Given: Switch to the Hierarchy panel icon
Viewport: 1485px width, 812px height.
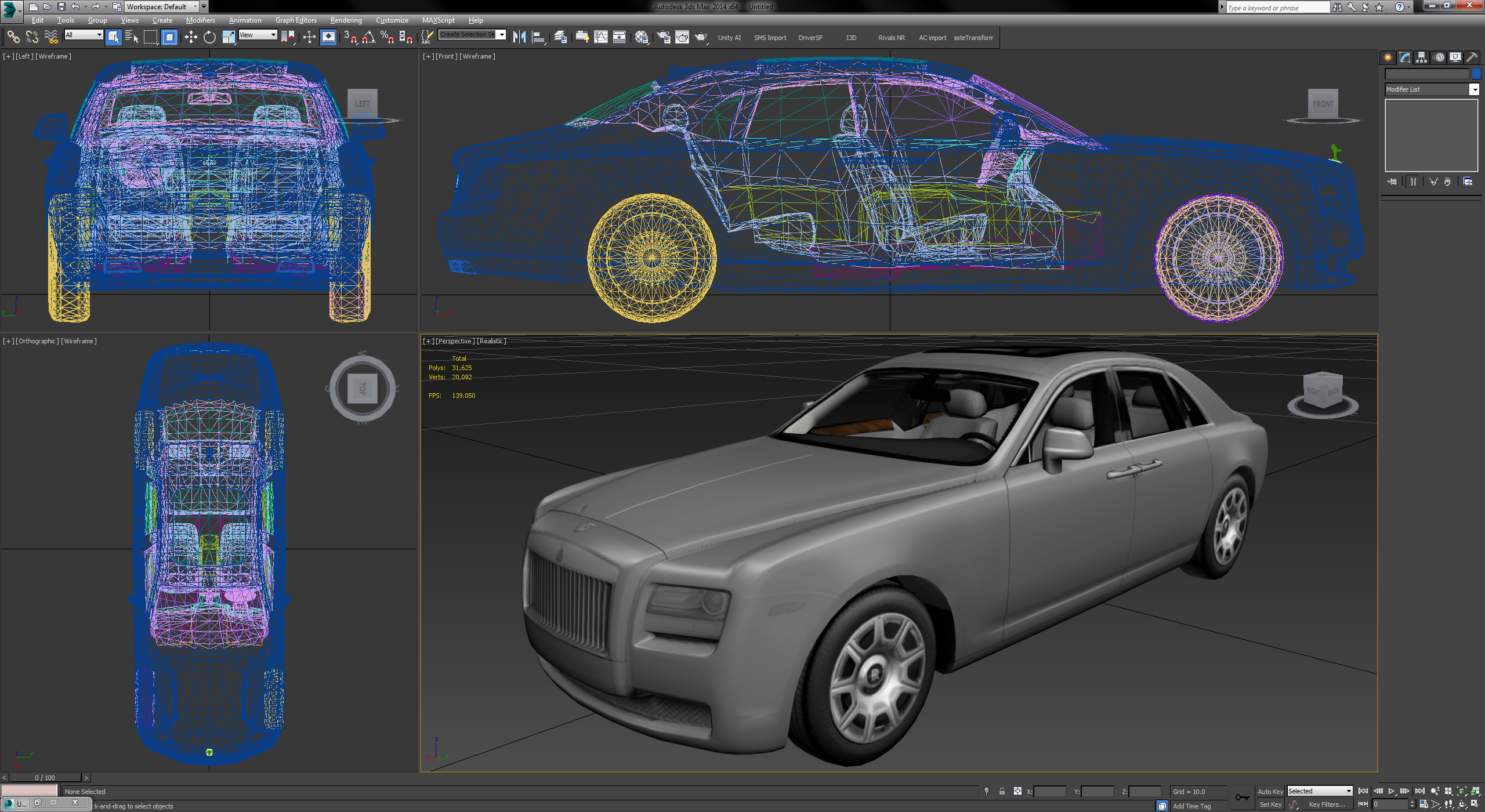Looking at the screenshot, I should pyautogui.click(x=1421, y=57).
